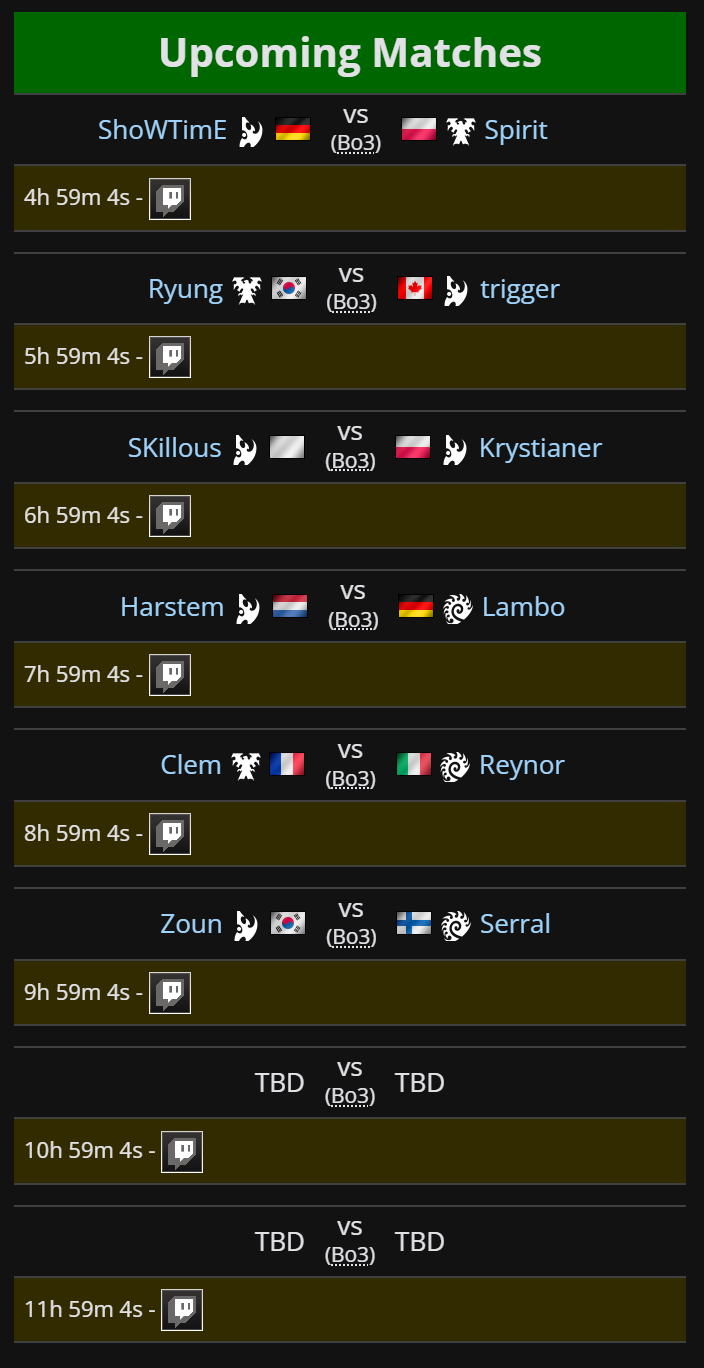
Task: Open the Twitch link for the 6h 59m match
Action: pyautogui.click(x=170, y=515)
